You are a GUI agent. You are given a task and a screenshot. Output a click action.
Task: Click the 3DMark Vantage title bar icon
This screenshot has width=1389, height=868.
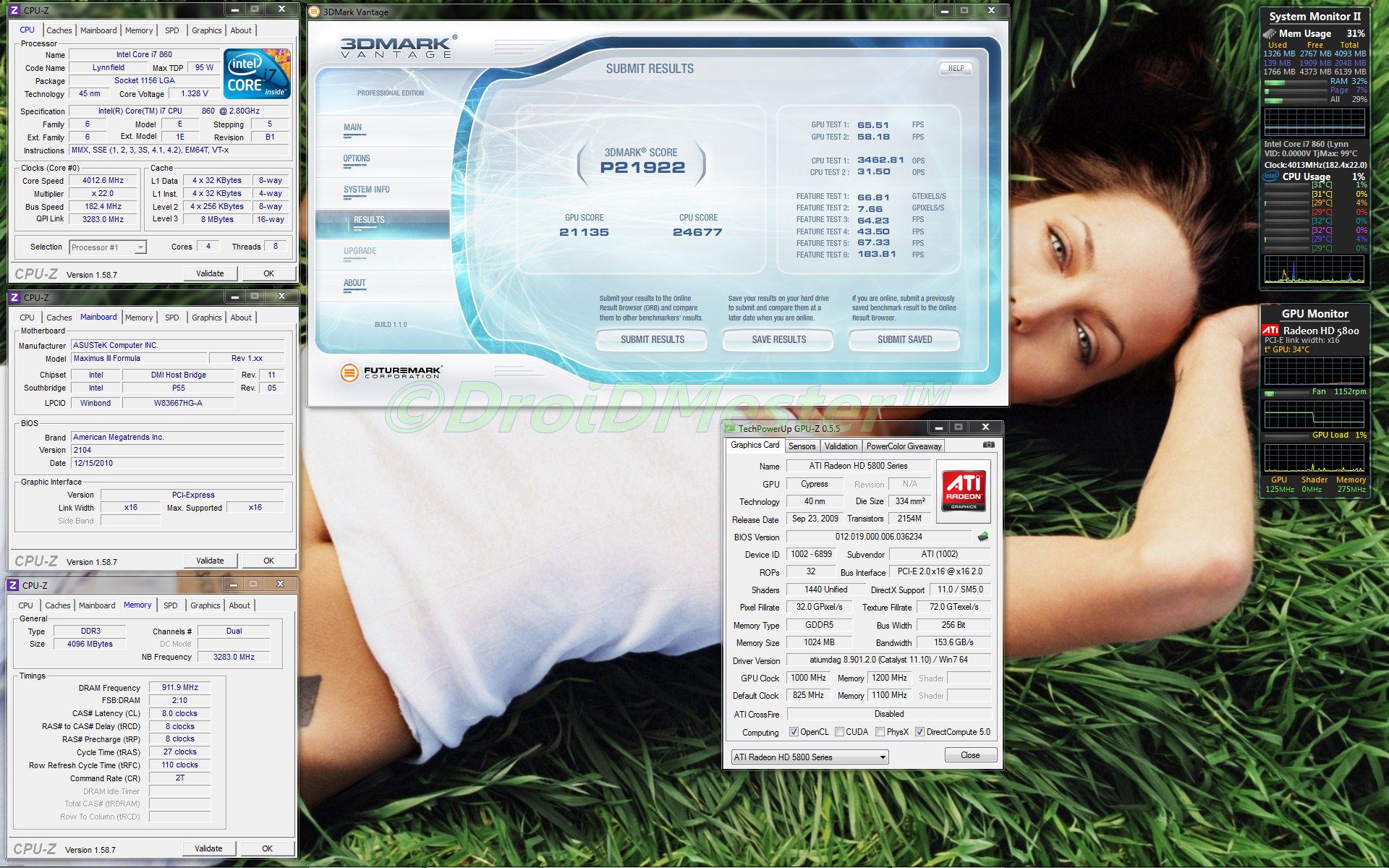tap(314, 12)
